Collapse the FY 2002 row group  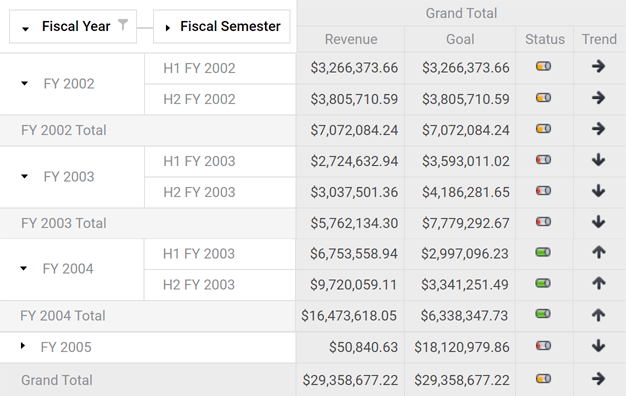coord(24,83)
